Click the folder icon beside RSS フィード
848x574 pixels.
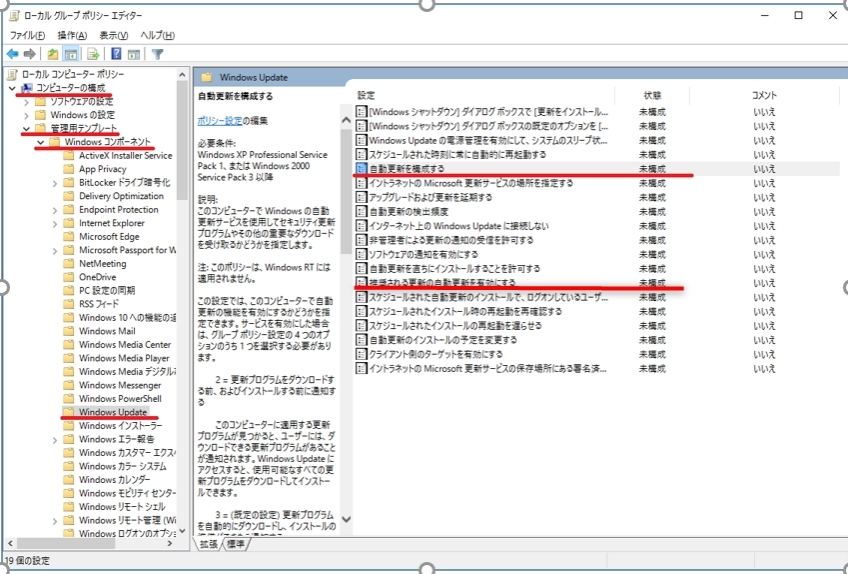pos(69,304)
